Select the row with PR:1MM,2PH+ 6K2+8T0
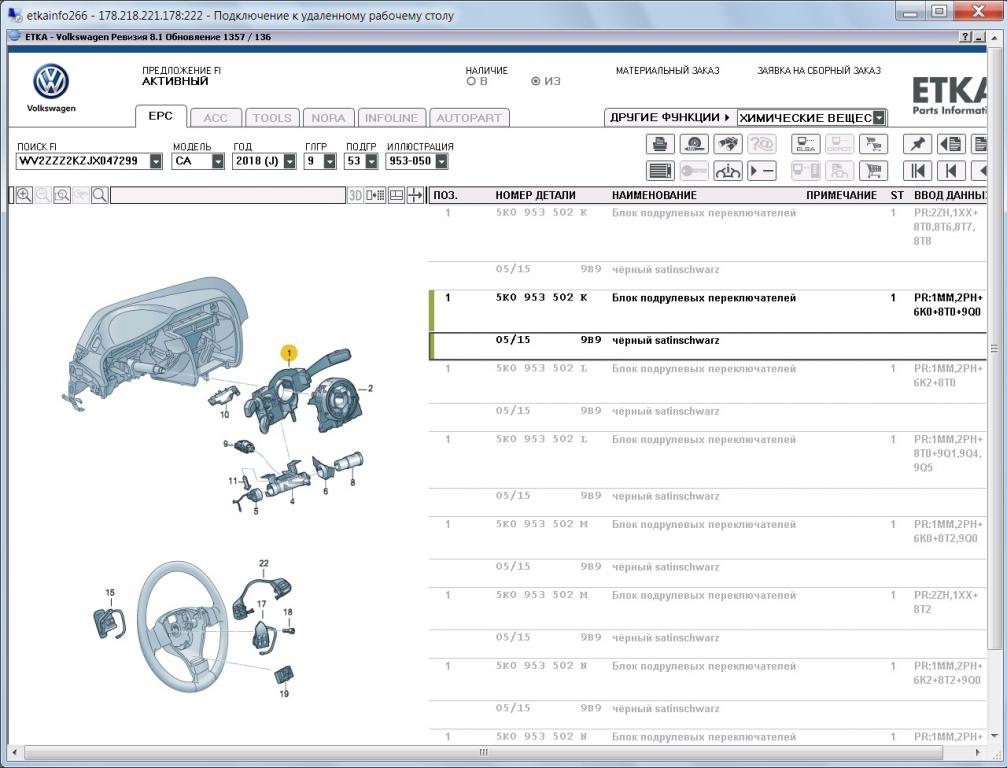Screen dimensions: 1007x768 [708, 382]
